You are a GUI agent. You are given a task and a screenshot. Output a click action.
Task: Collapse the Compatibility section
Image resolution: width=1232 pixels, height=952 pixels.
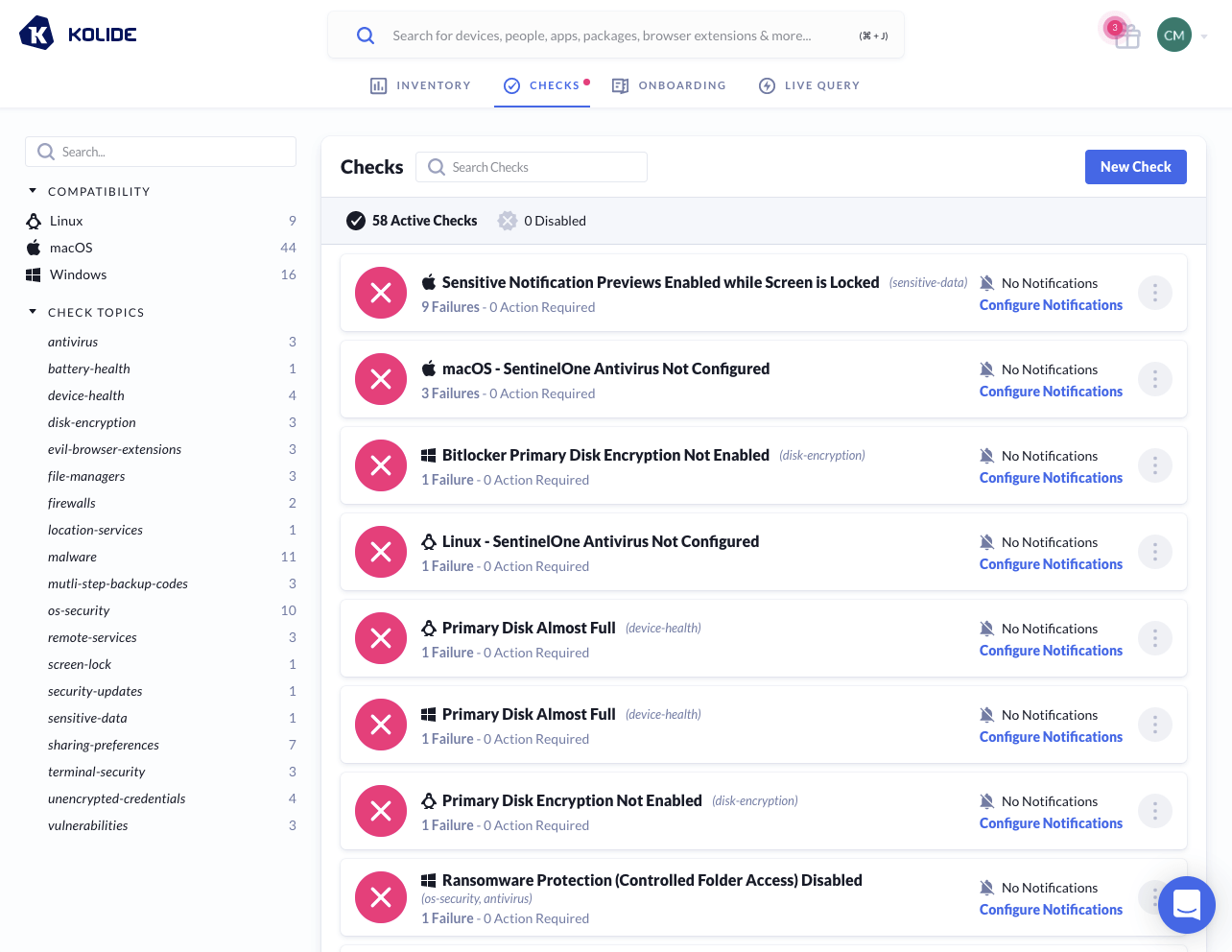pos(33,191)
